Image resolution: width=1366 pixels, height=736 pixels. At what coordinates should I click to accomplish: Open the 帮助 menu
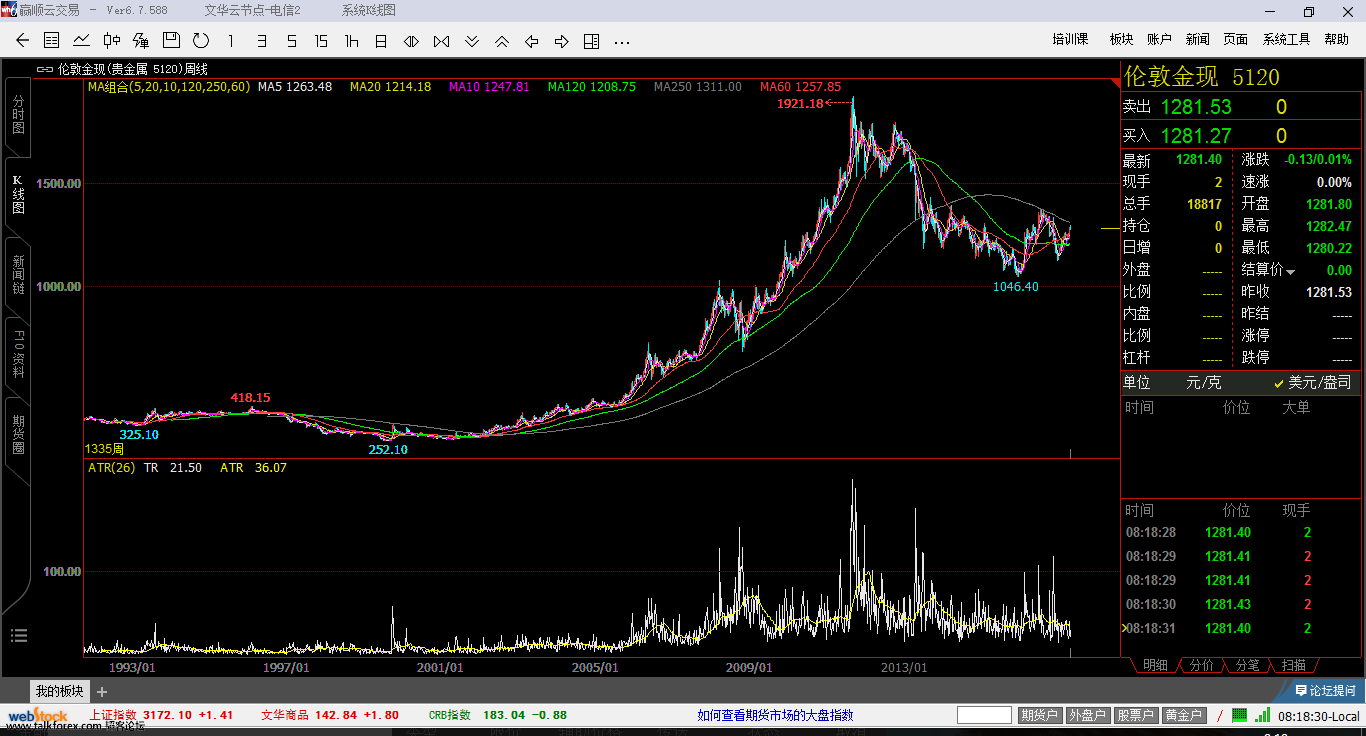coord(1336,40)
